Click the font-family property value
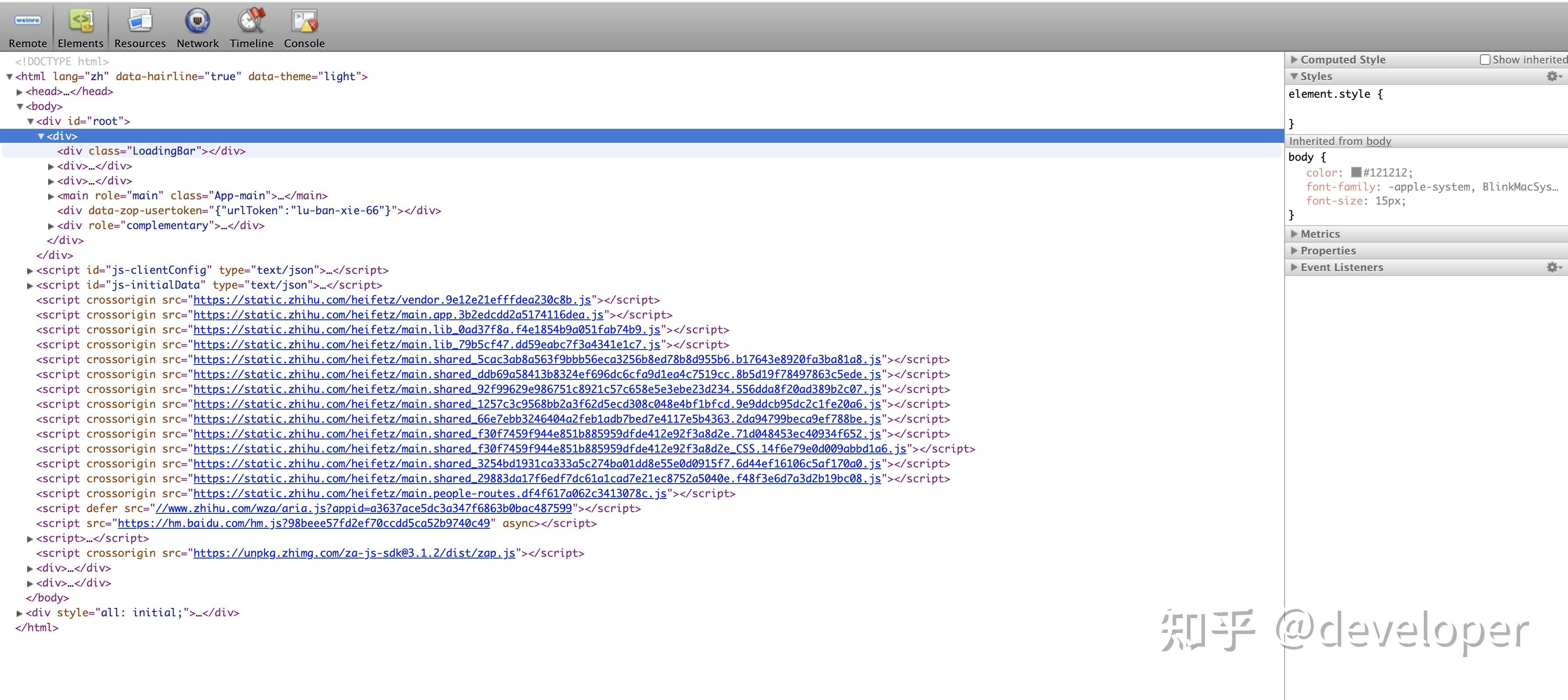The image size is (1568, 700). pyautogui.click(x=1473, y=187)
